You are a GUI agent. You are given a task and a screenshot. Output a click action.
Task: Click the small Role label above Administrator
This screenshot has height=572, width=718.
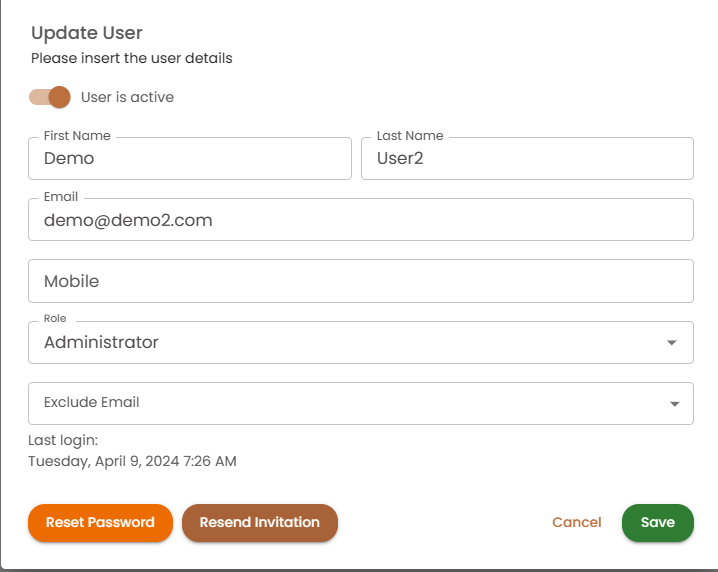pos(55,318)
